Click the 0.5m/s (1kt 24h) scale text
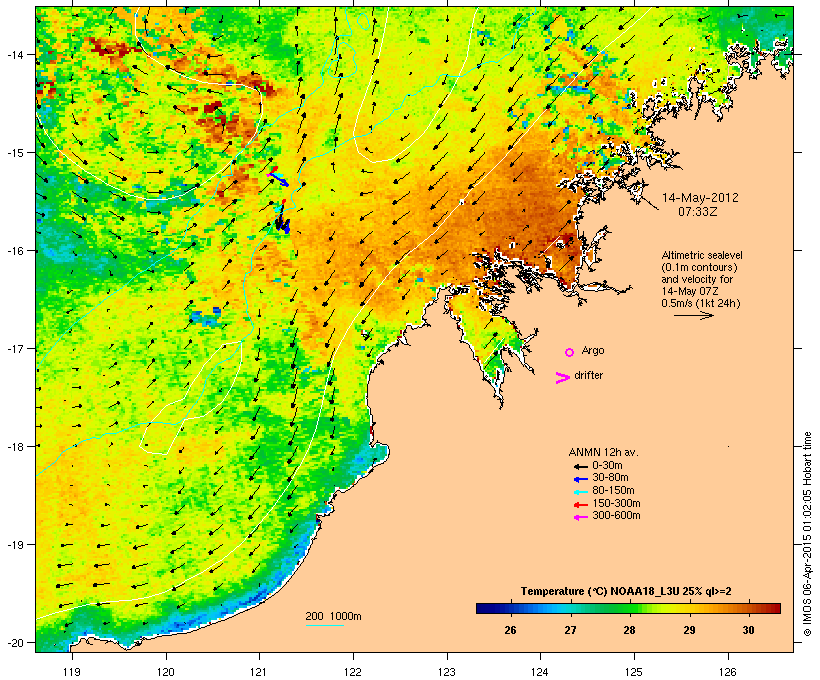The image size is (820, 680). (x=701, y=303)
